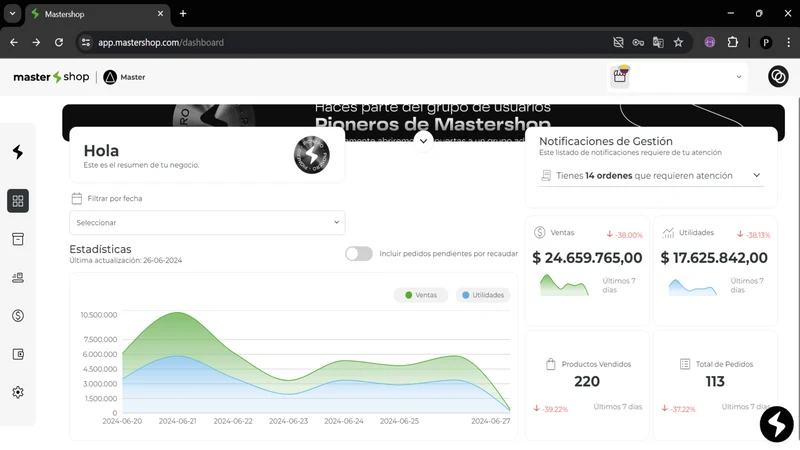This screenshot has height=450, width=800.
Task: Open the archive box sidebar icon
Action: coord(18,239)
